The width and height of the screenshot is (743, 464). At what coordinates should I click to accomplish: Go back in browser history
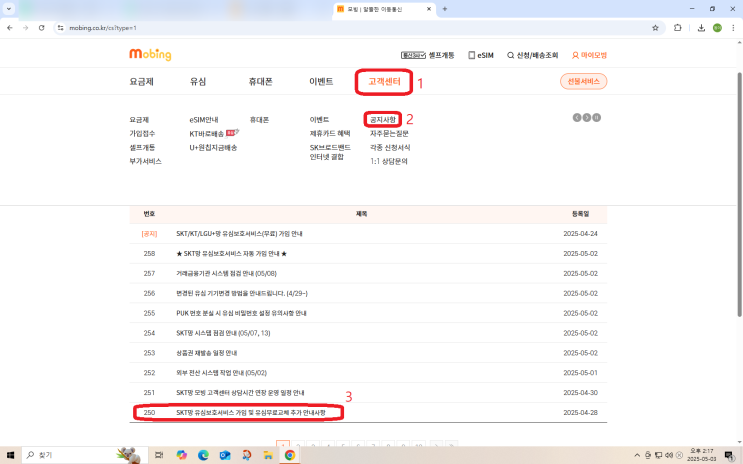tap(10, 28)
